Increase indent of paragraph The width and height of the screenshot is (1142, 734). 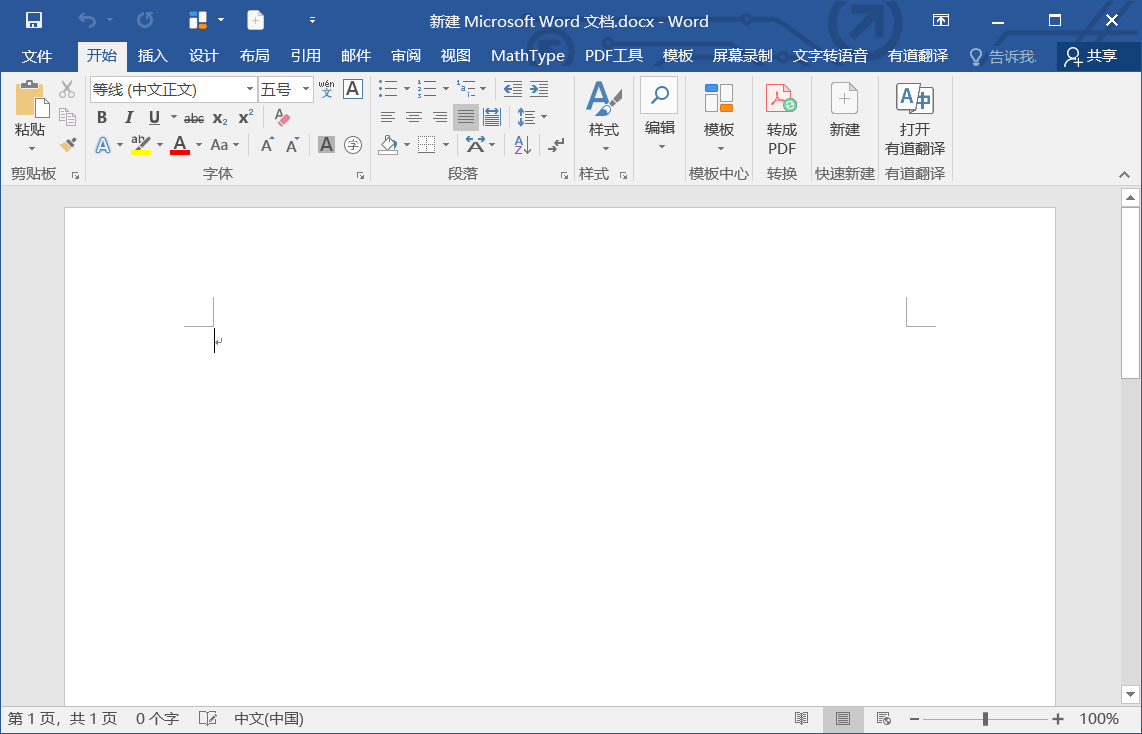click(x=539, y=89)
